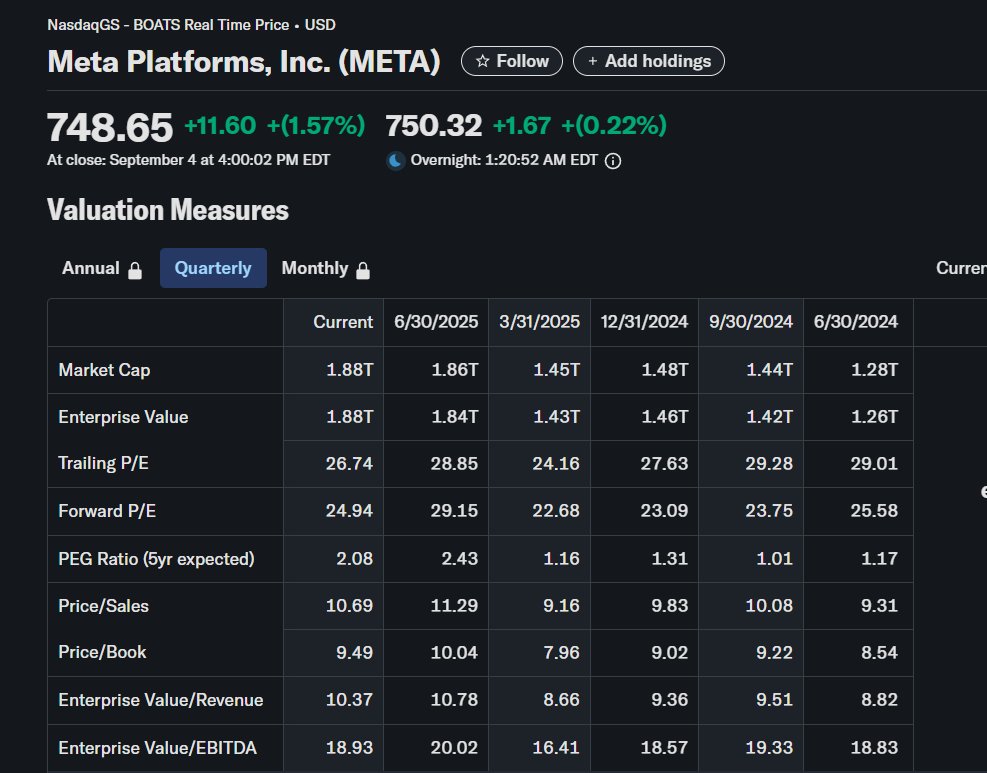This screenshot has height=773, width=987.
Task: Select the PEG Ratio (5yr expected) label
Action: pos(156,559)
